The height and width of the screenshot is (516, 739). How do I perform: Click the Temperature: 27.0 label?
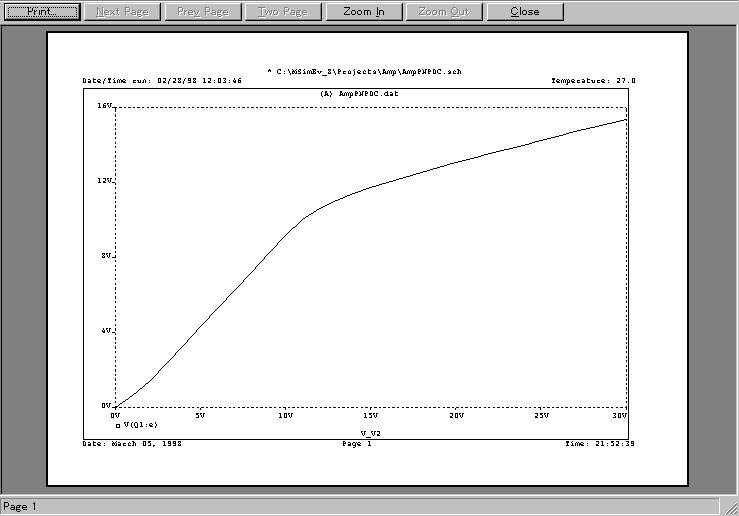(593, 80)
